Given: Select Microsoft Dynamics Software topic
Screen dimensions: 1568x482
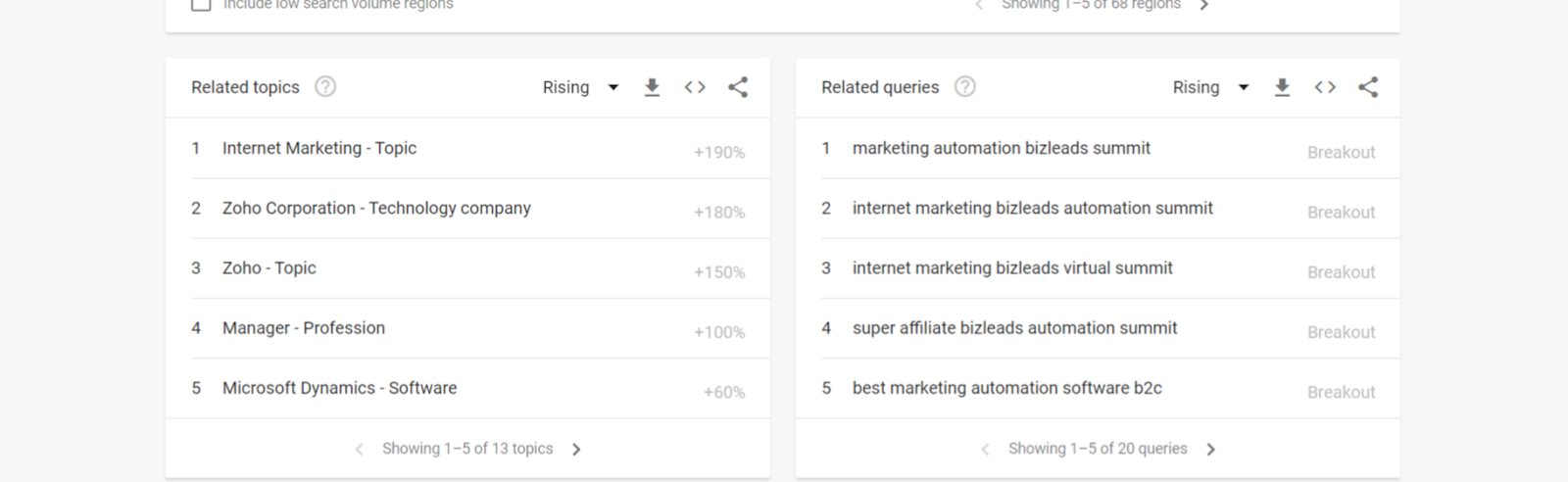Looking at the screenshot, I should (339, 388).
